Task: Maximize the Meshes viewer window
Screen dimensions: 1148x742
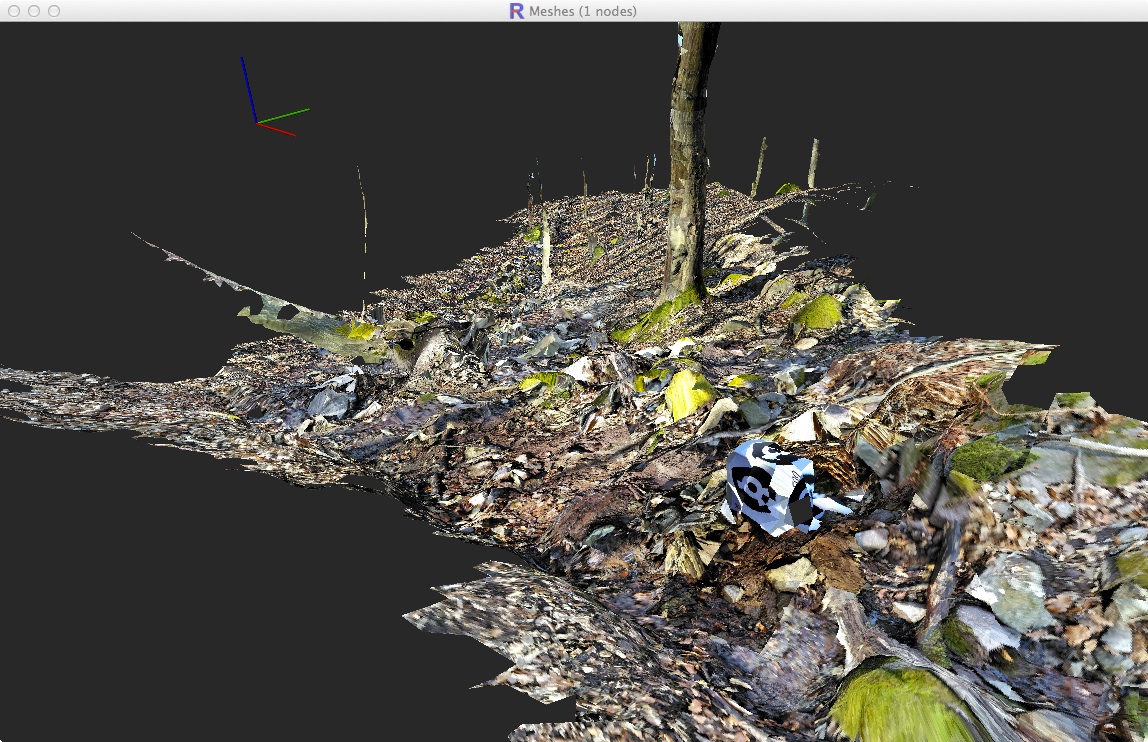Action: 54,11
